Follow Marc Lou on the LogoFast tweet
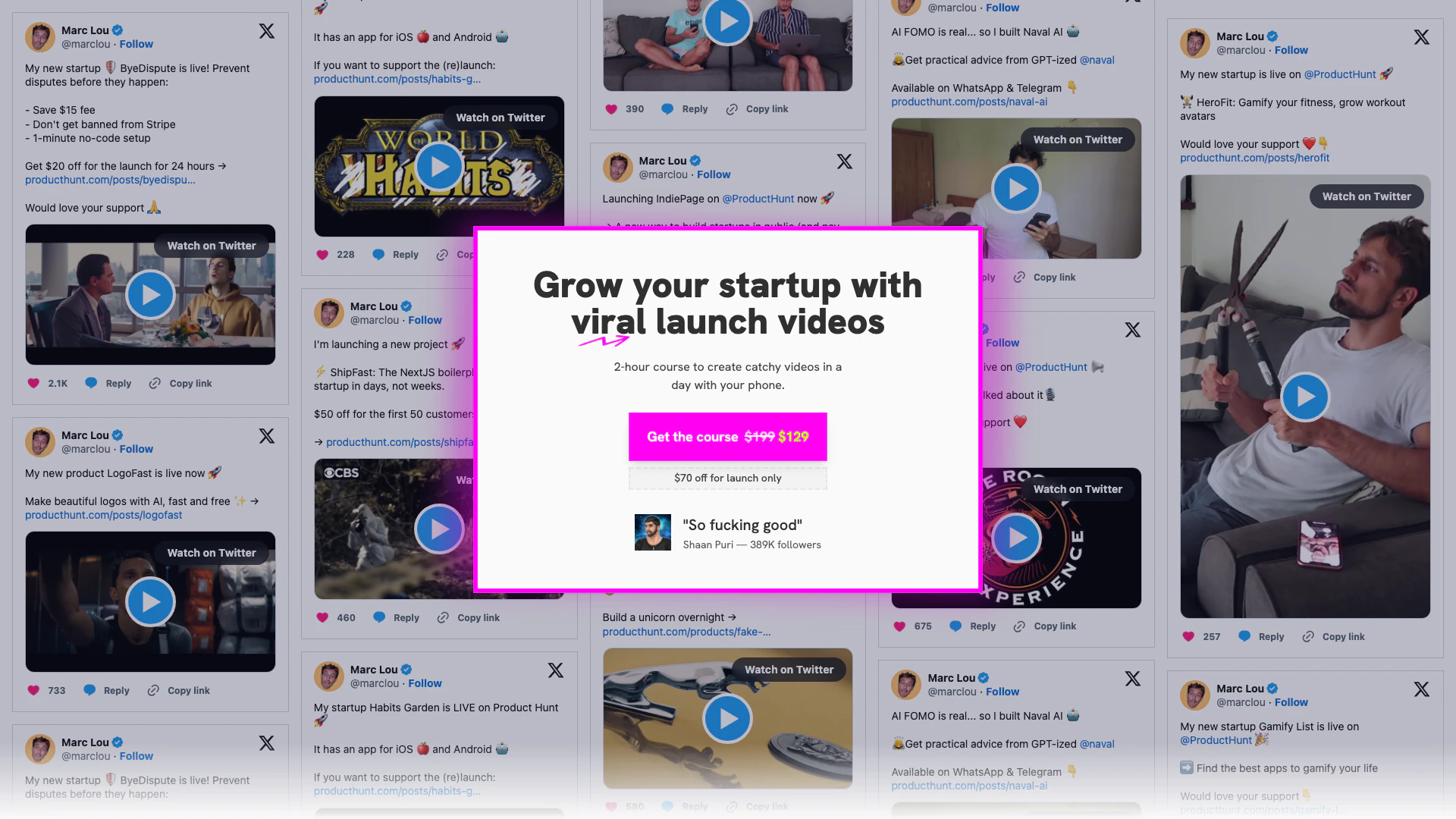 point(136,449)
